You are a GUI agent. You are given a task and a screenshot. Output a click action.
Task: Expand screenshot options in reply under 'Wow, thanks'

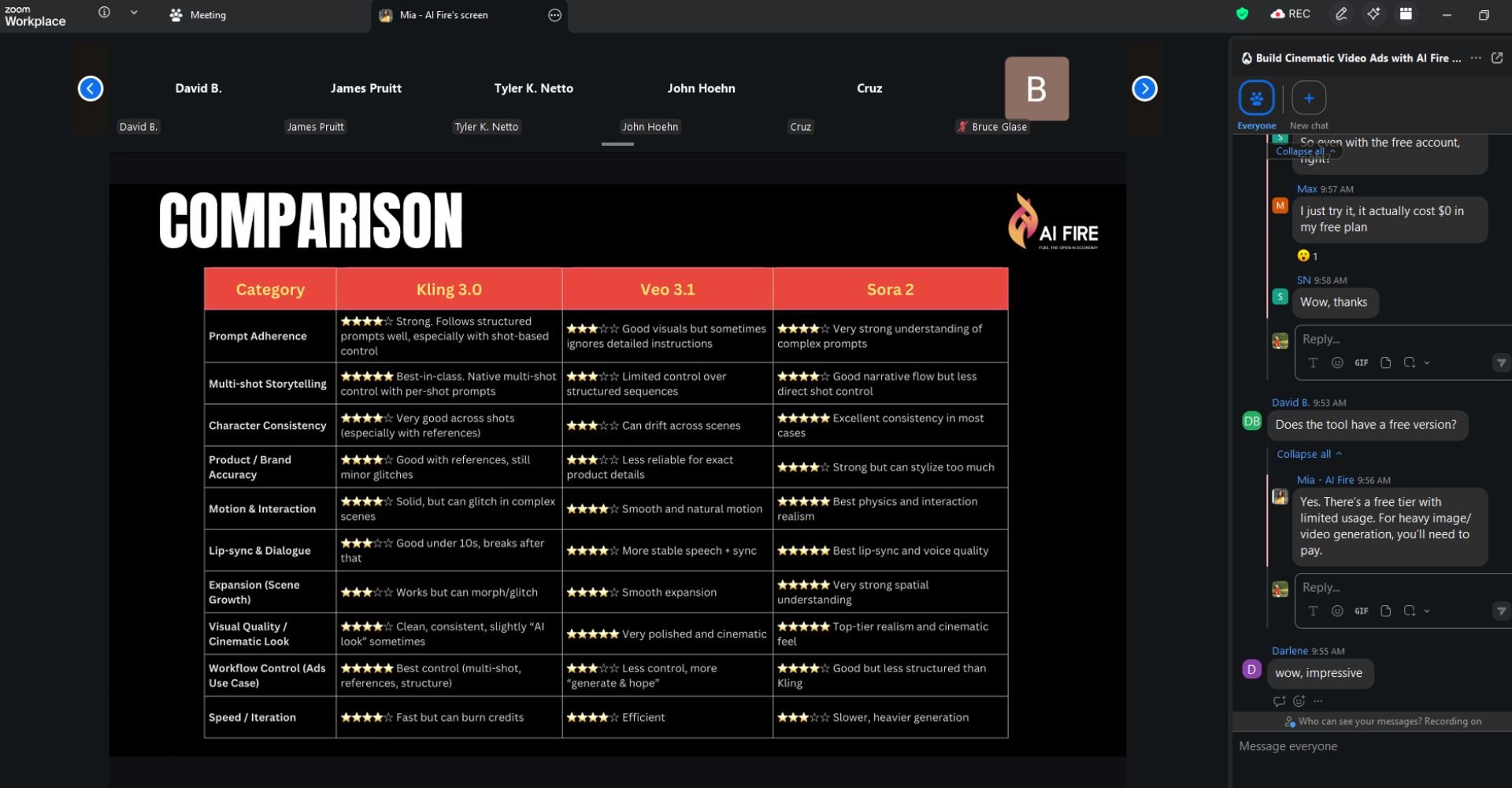click(x=1427, y=363)
